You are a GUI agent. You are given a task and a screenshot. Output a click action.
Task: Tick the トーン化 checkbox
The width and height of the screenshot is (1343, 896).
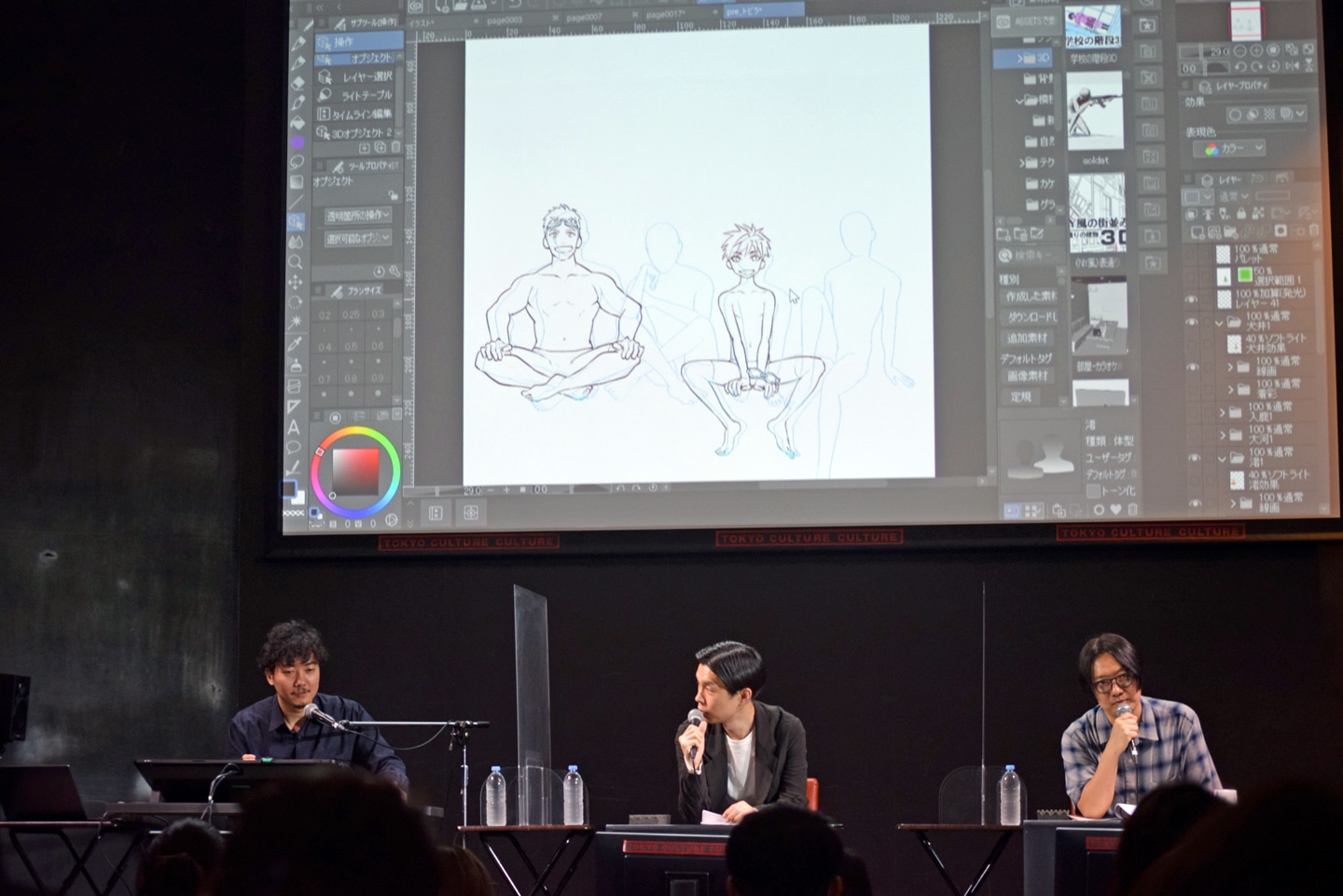[x=1093, y=490]
